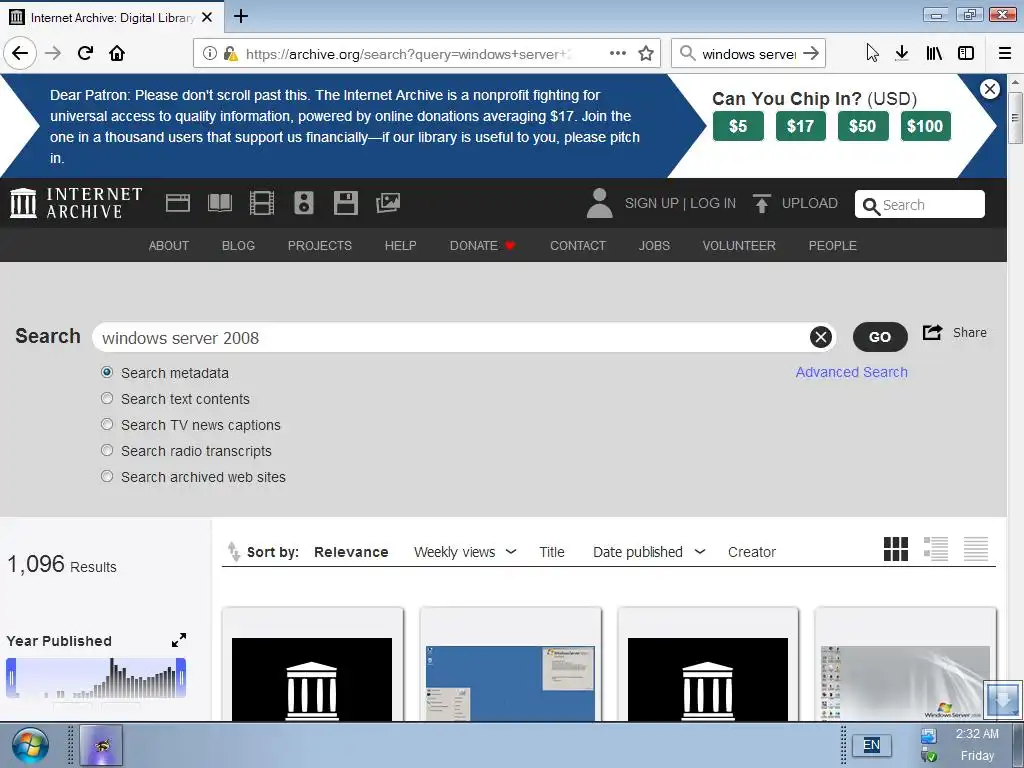Open Firefox library icon

click(x=934, y=53)
